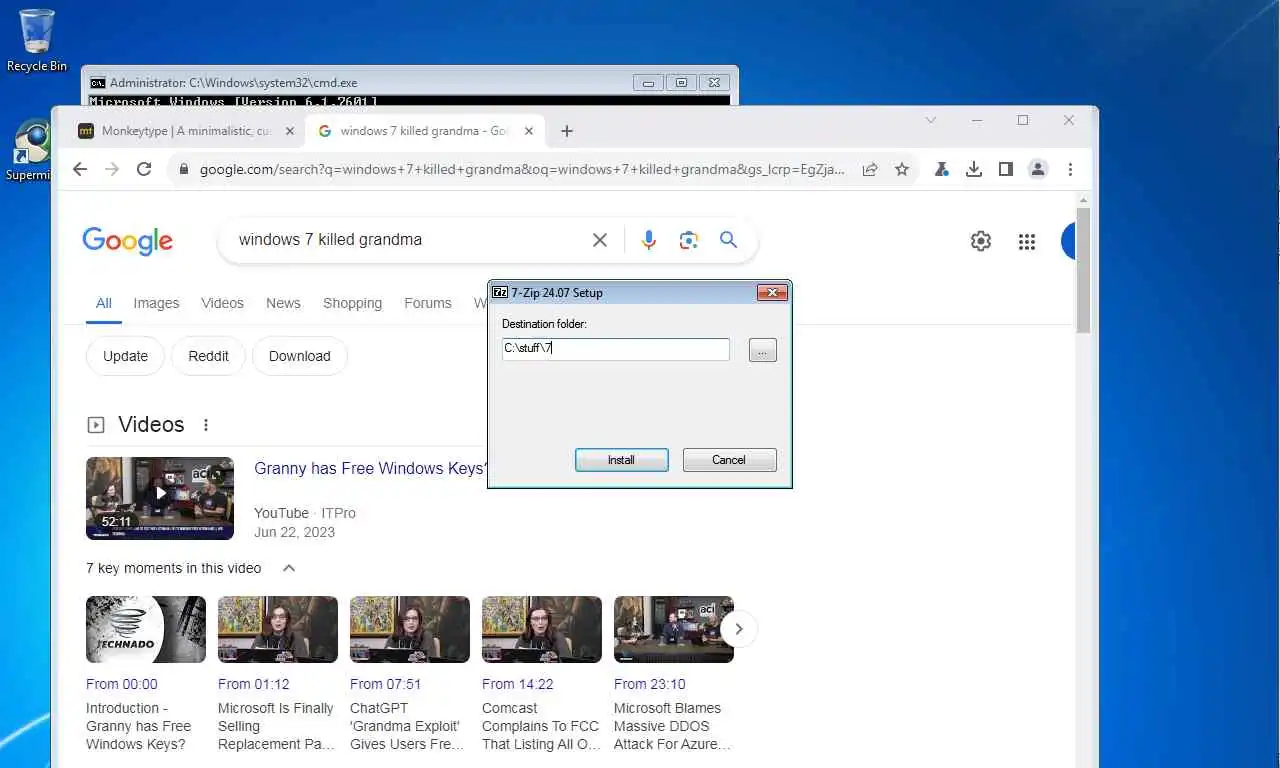1280x768 pixels.
Task: Click the Chrome address bar URL
Action: [522, 169]
